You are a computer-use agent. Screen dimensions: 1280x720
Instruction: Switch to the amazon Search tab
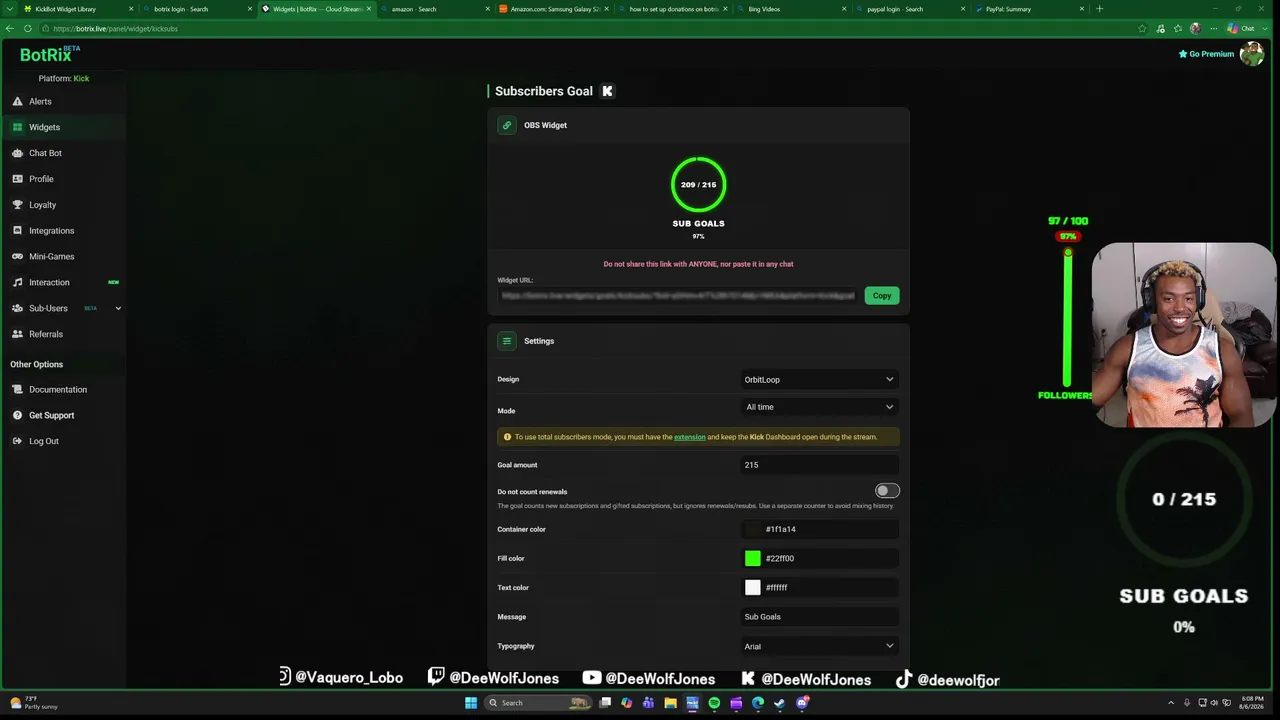pyautogui.click(x=435, y=9)
